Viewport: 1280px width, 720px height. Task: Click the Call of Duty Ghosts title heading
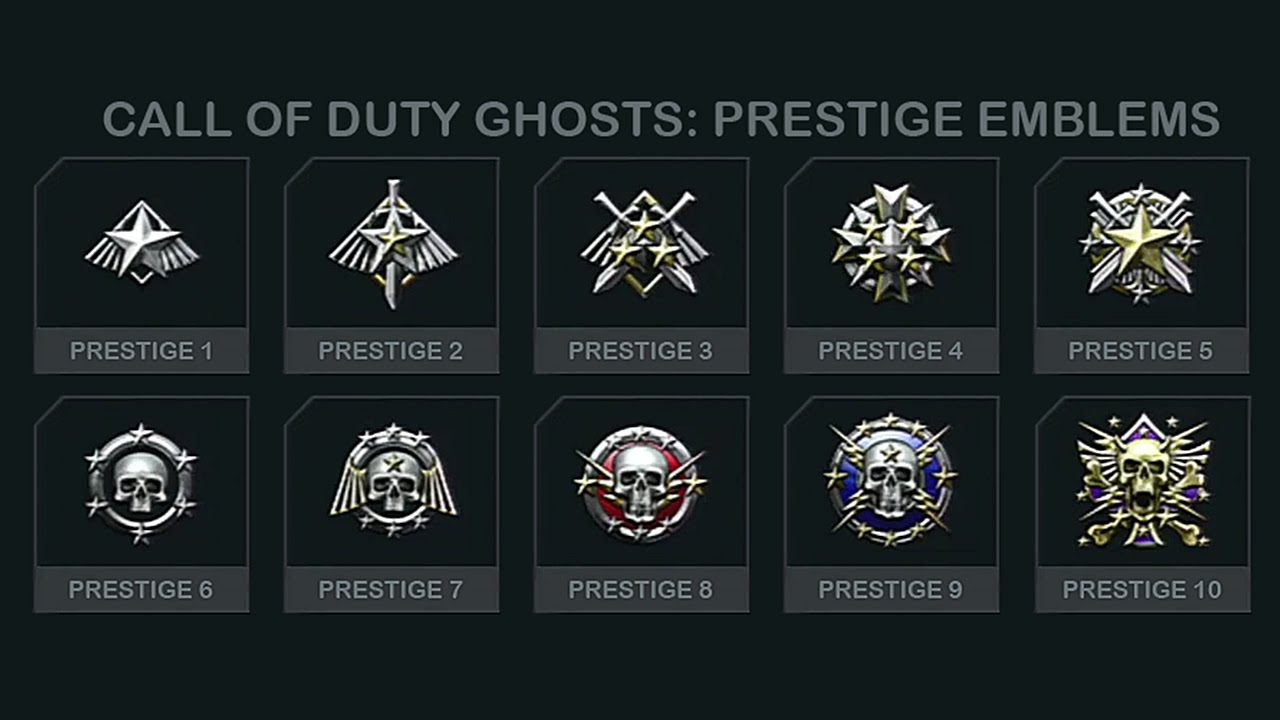pyautogui.click(x=660, y=119)
